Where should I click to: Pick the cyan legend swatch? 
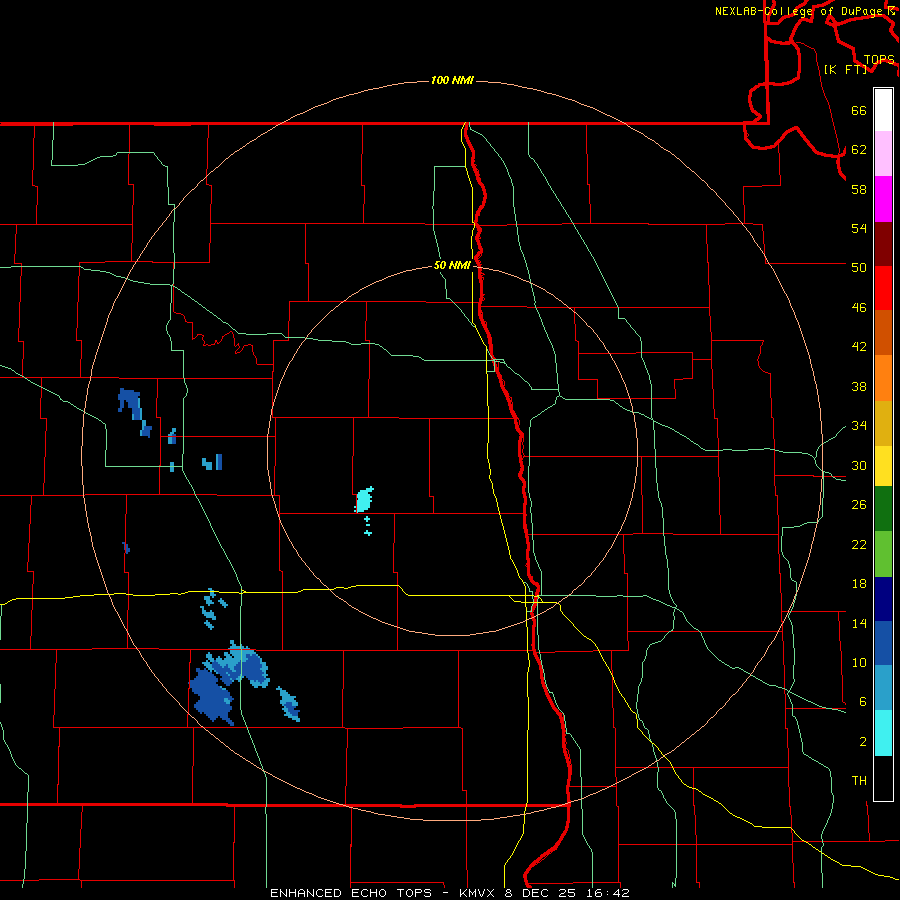click(x=883, y=733)
